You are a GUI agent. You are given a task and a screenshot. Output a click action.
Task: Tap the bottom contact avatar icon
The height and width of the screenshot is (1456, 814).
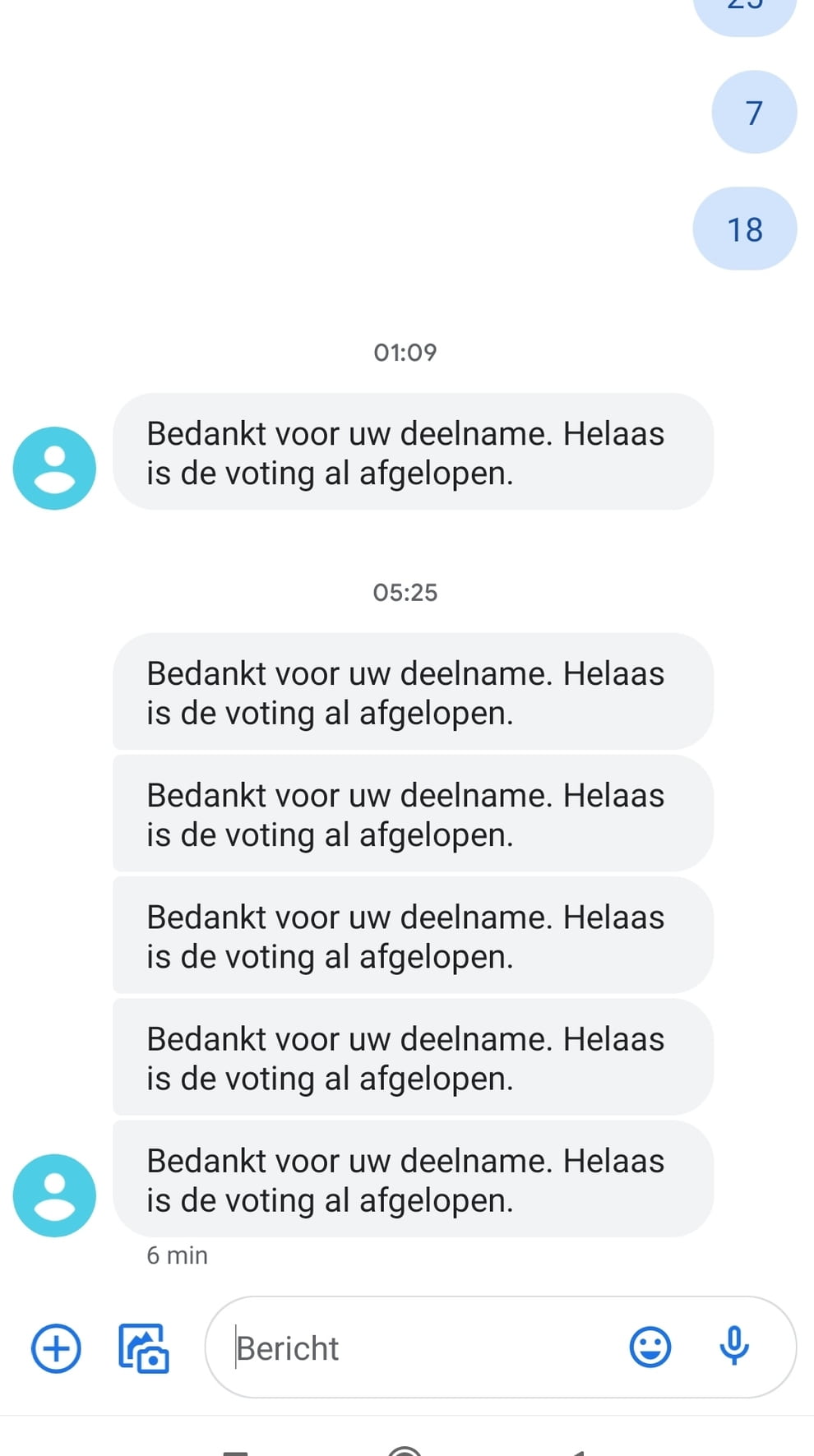54,1195
